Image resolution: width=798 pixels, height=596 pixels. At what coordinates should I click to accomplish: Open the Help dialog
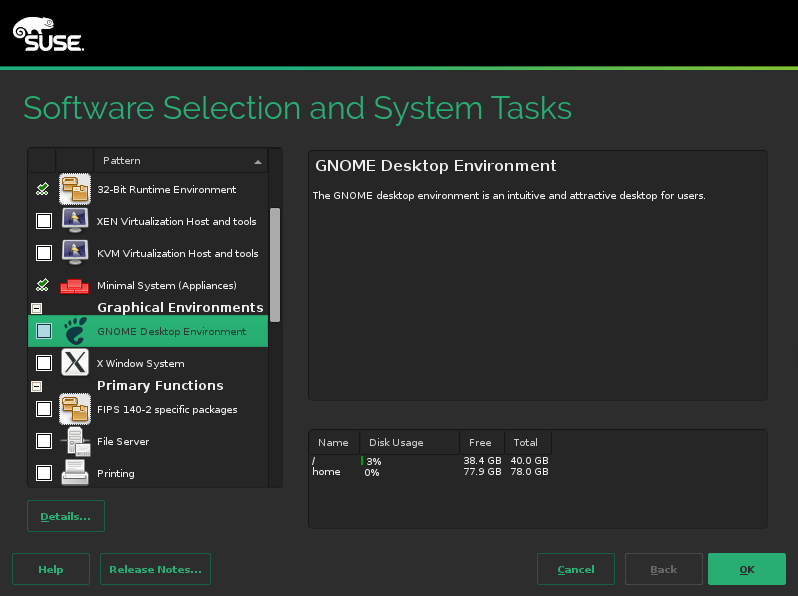[x=51, y=569]
